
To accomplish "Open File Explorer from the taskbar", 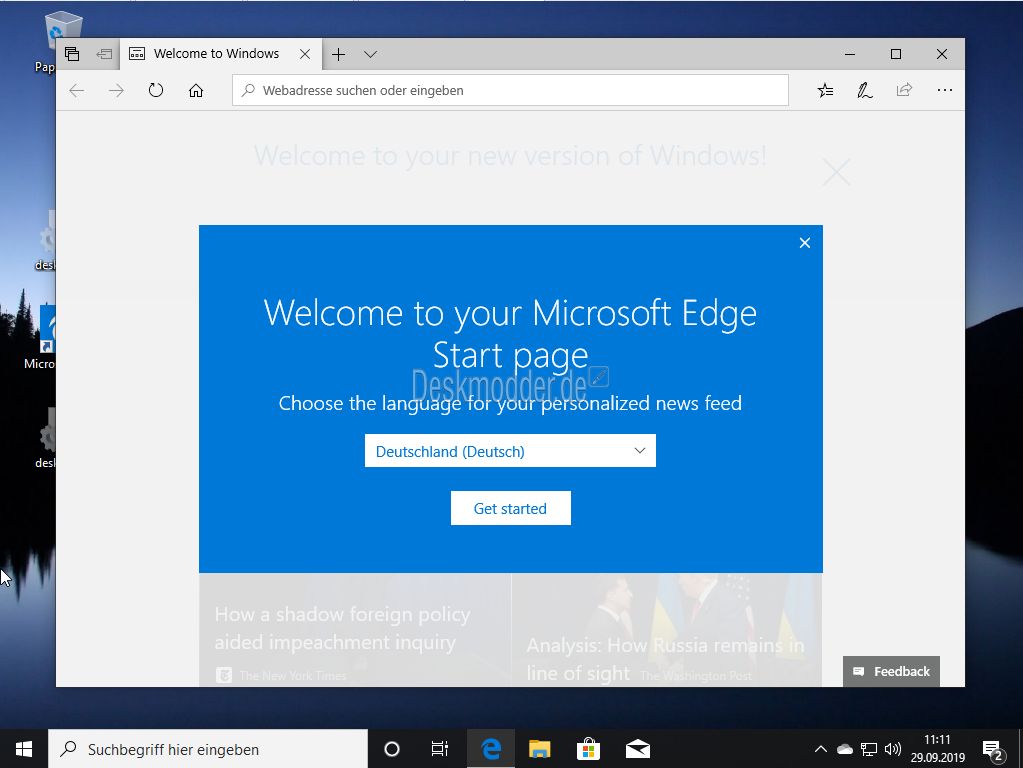I will pos(539,749).
